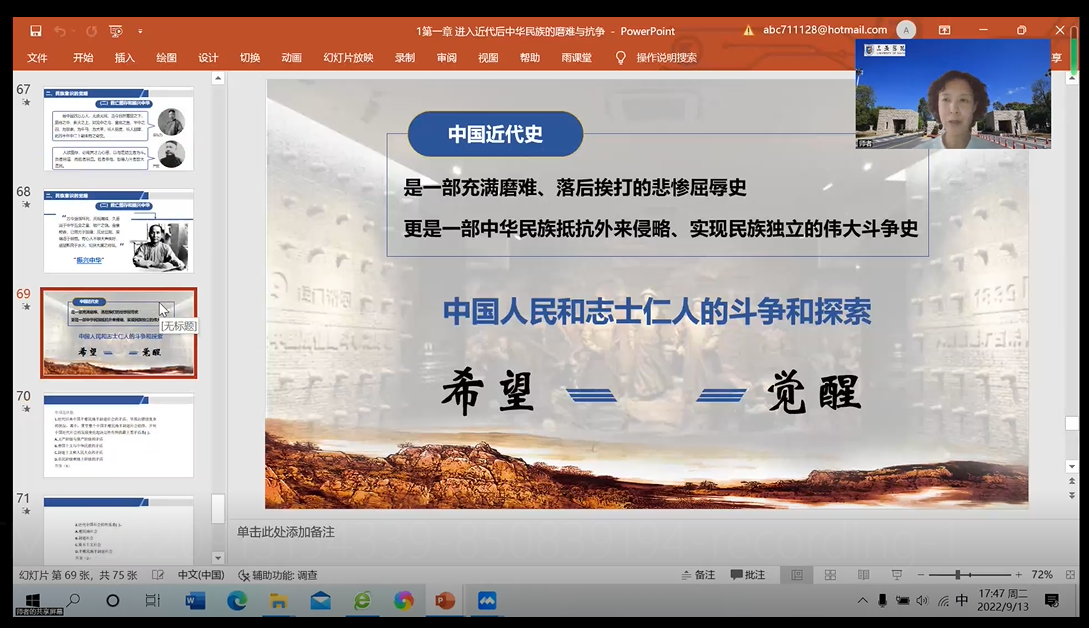Open the 幻灯片放映 ribbon tab

pos(348,58)
